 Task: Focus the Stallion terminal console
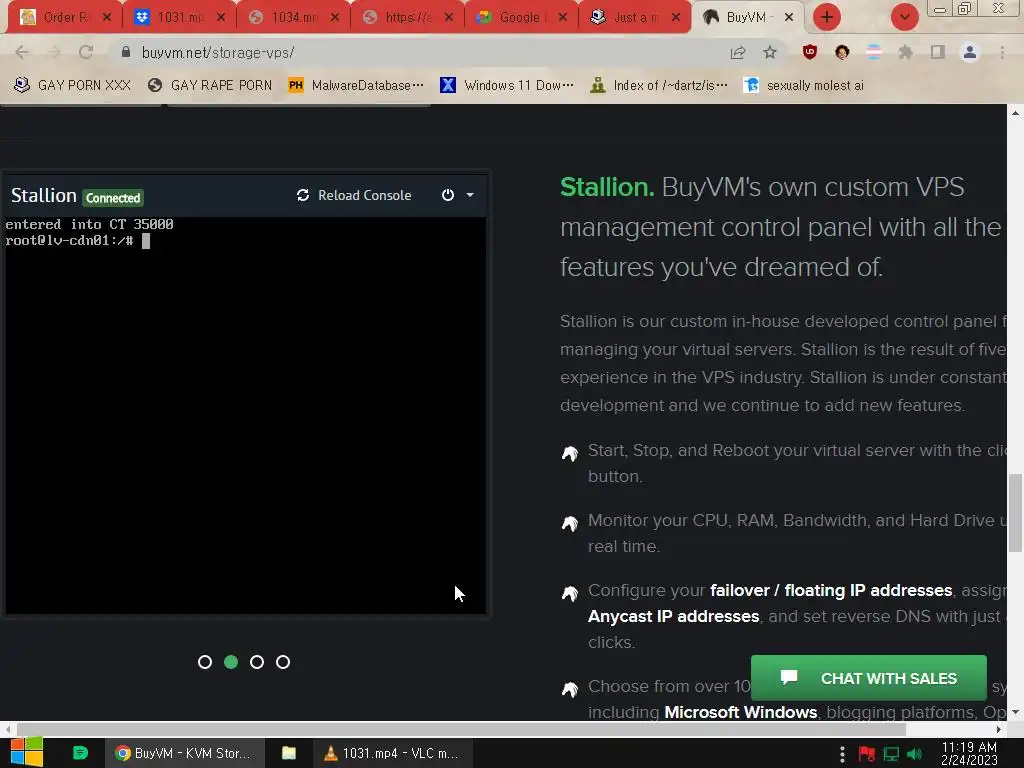[x=246, y=415]
